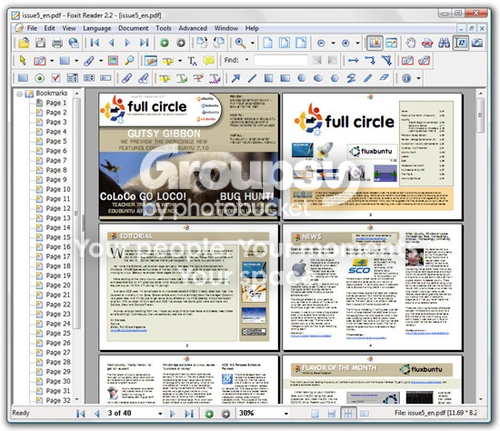The width and height of the screenshot is (500, 431).
Task: Click the Editorial page in the document view
Action: [189, 287]
